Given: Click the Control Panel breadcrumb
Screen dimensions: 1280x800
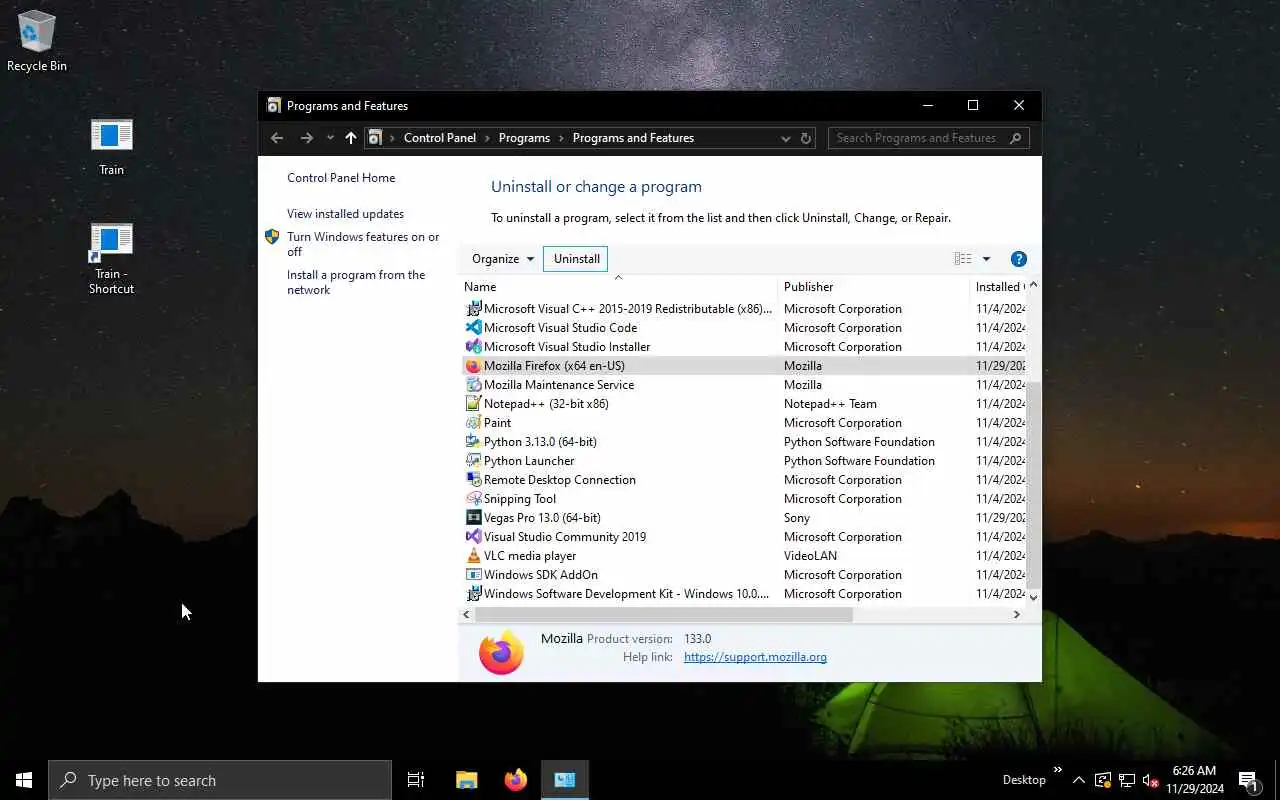Looking at the screenshot, I should pos(440,138).
